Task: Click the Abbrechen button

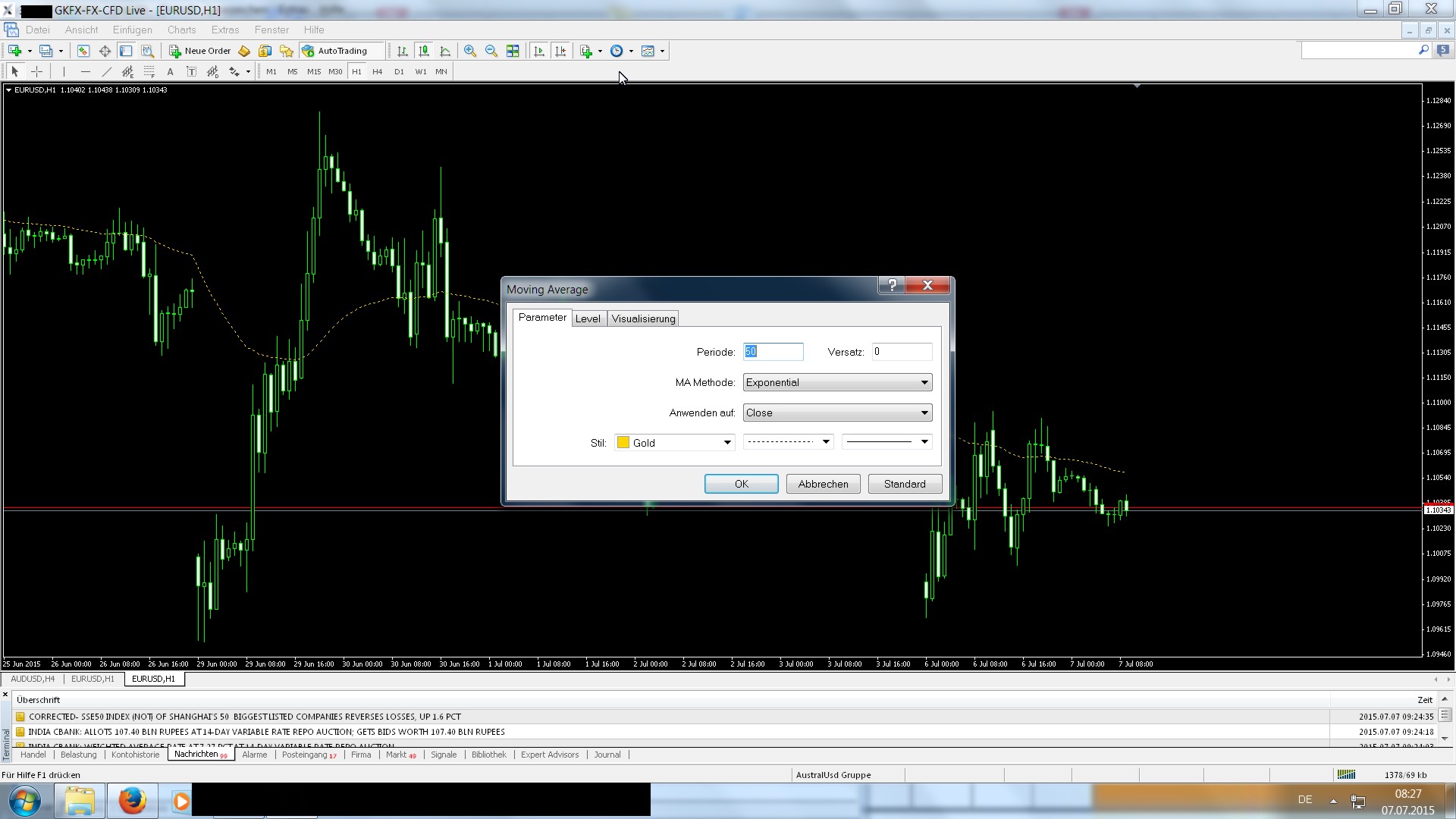Action: [823, 484]
